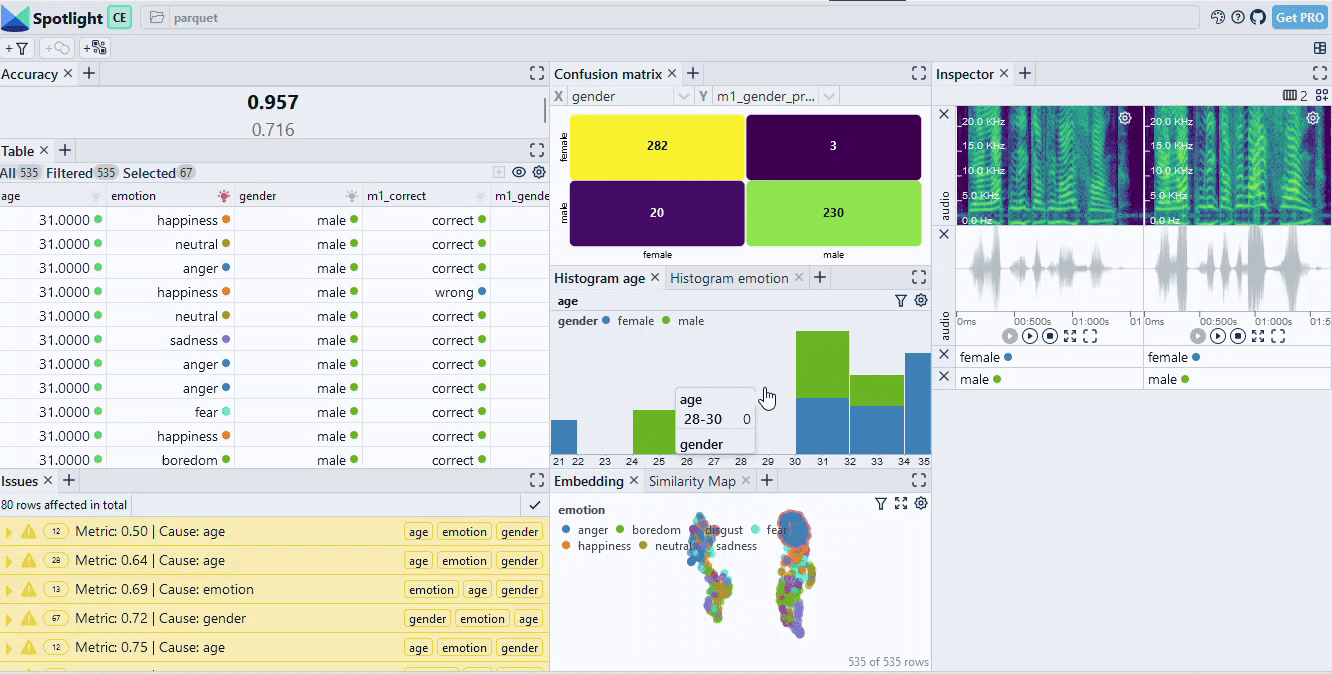Viewport: 1332px width, 674px height.
Task: Maximize the Confusion matrix panel
Action: pyautogui.click(x=919, y=74)
